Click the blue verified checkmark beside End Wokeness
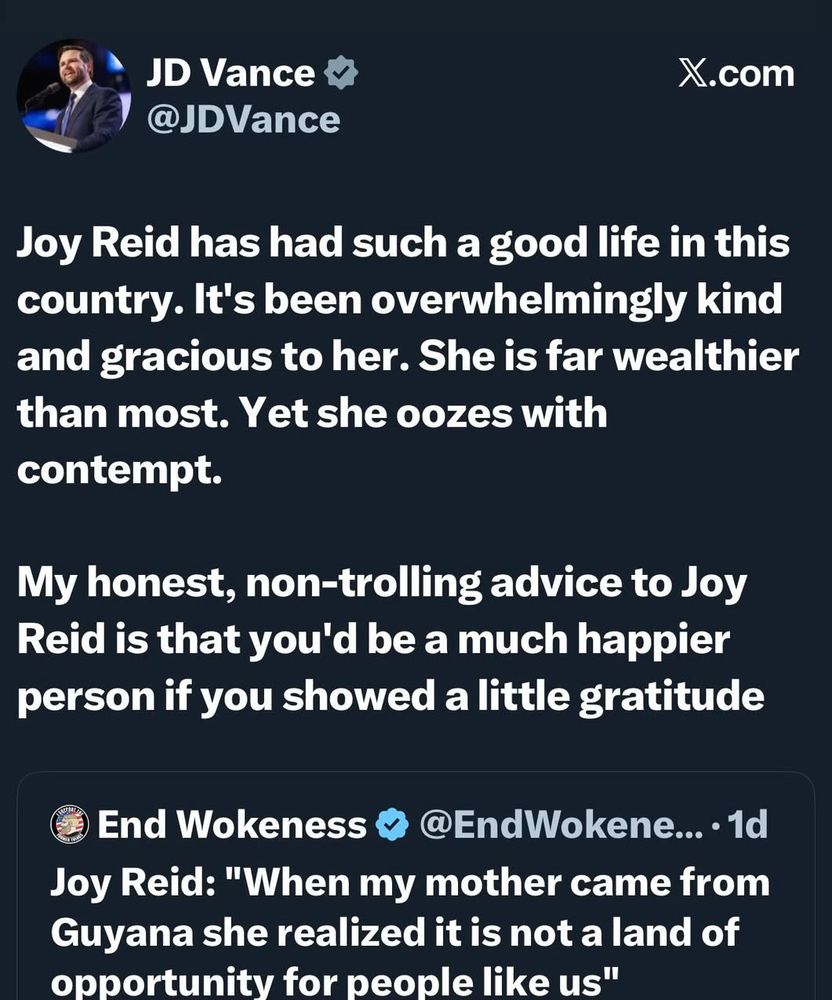Viewport: 832px width, 1000px height. 390,826
